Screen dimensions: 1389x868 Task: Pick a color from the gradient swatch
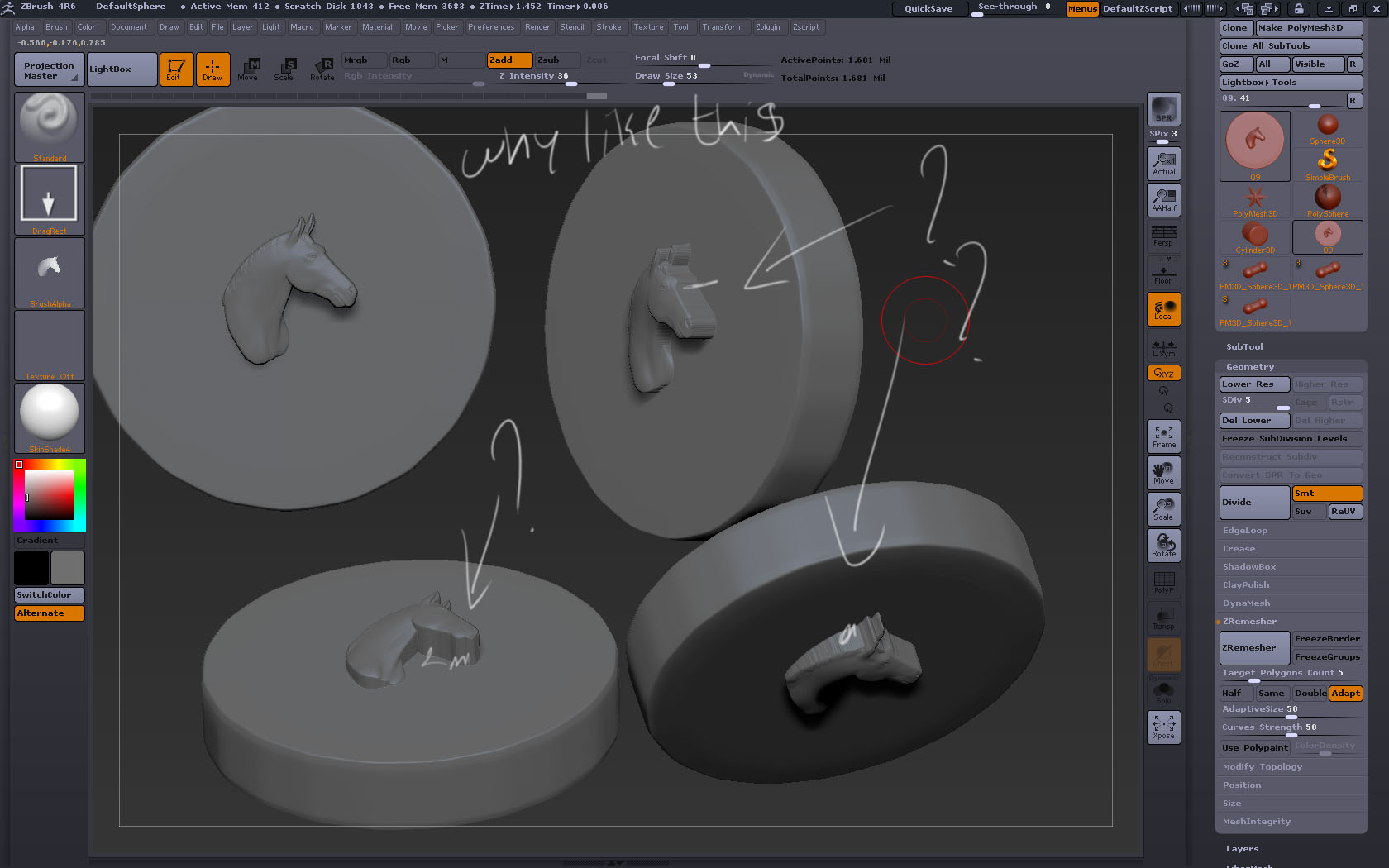[49, 496]
